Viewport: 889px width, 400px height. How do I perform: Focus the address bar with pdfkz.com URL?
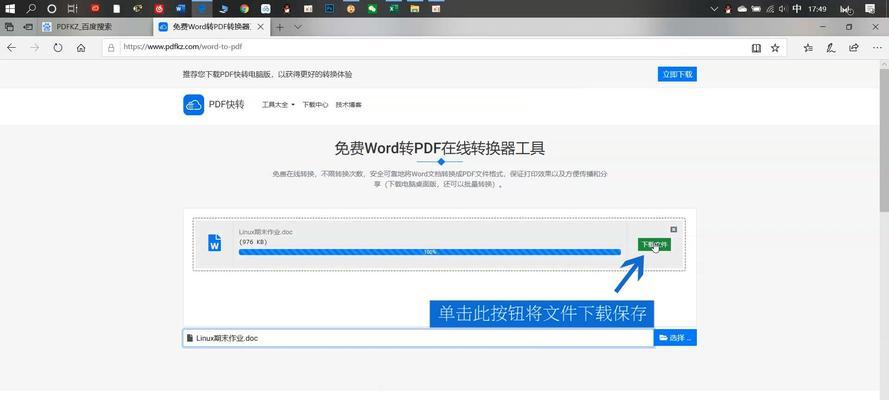[431, 48]
